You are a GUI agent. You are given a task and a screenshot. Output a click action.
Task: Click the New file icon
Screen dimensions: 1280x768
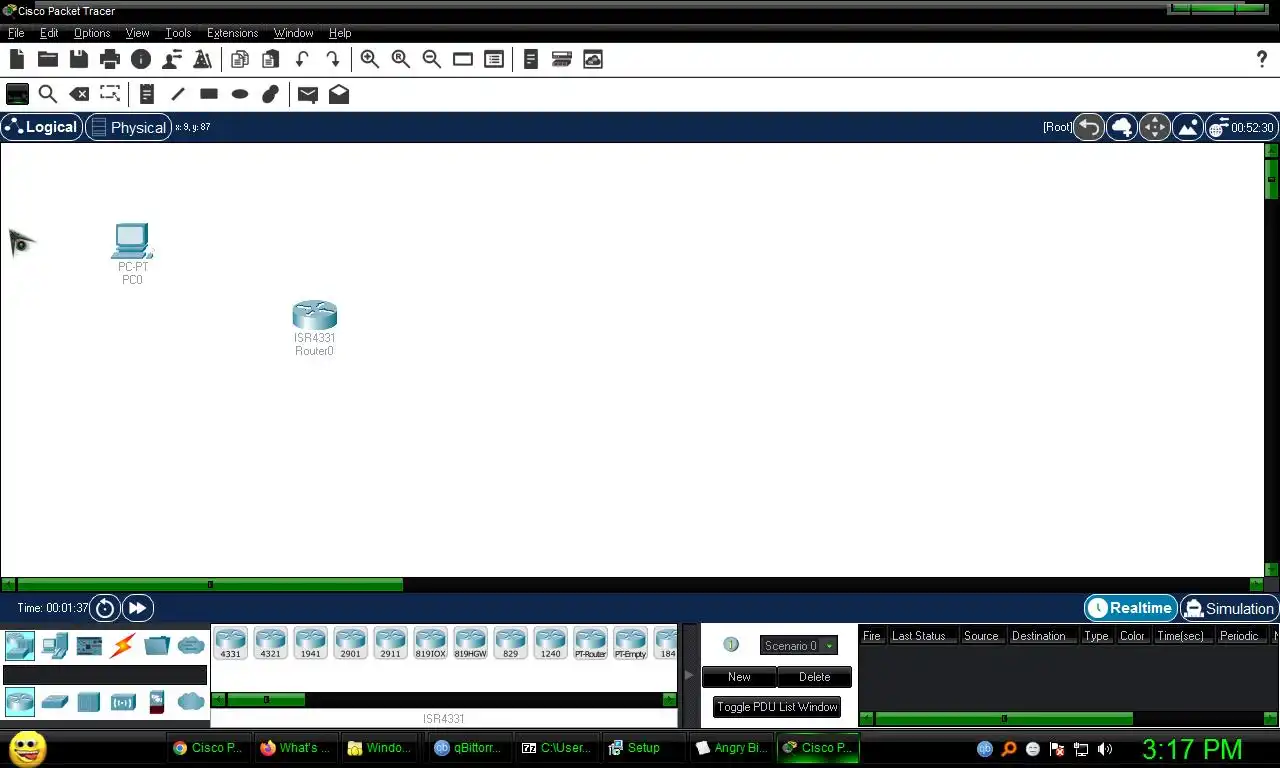pos(16,59)
